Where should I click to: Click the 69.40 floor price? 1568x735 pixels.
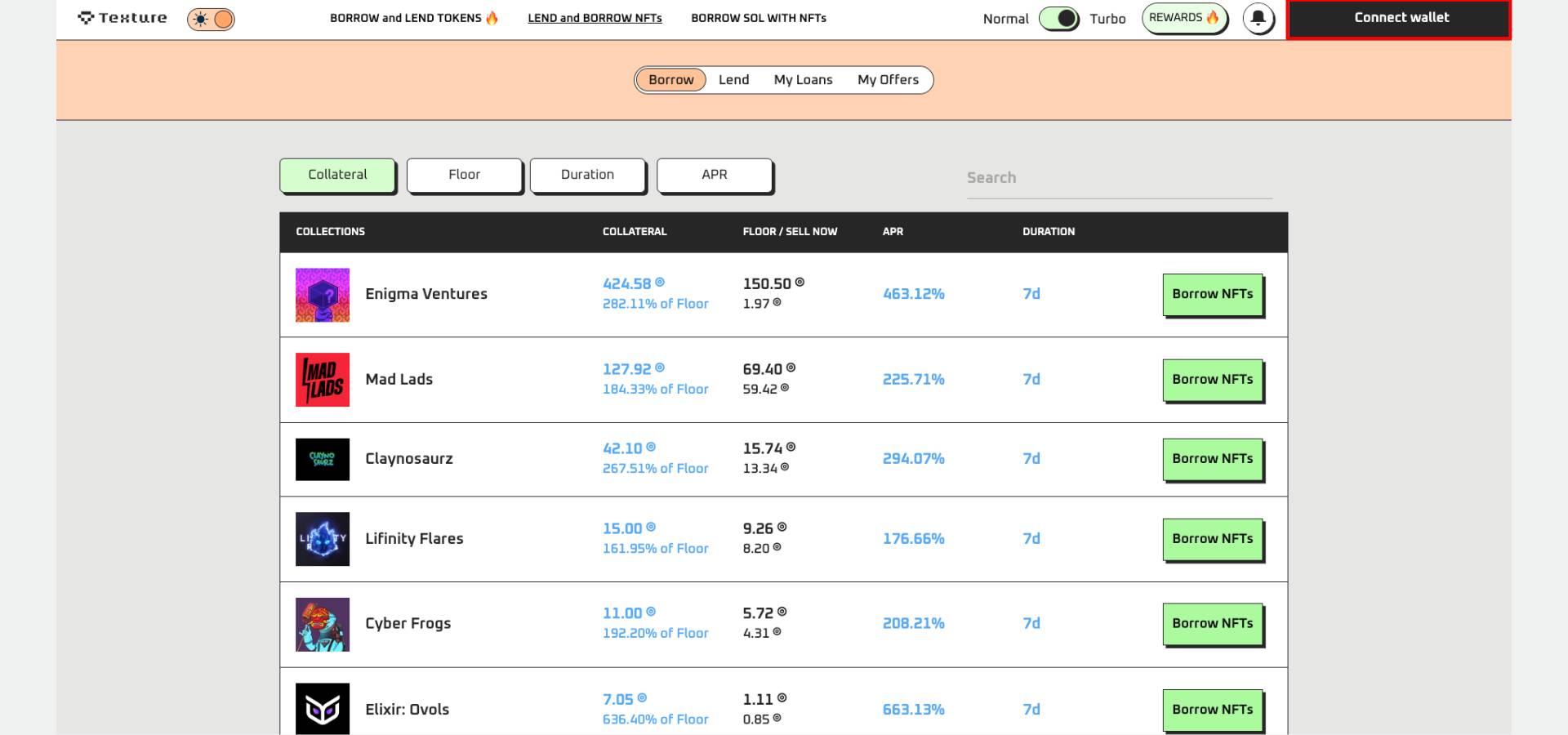(763, 369)
